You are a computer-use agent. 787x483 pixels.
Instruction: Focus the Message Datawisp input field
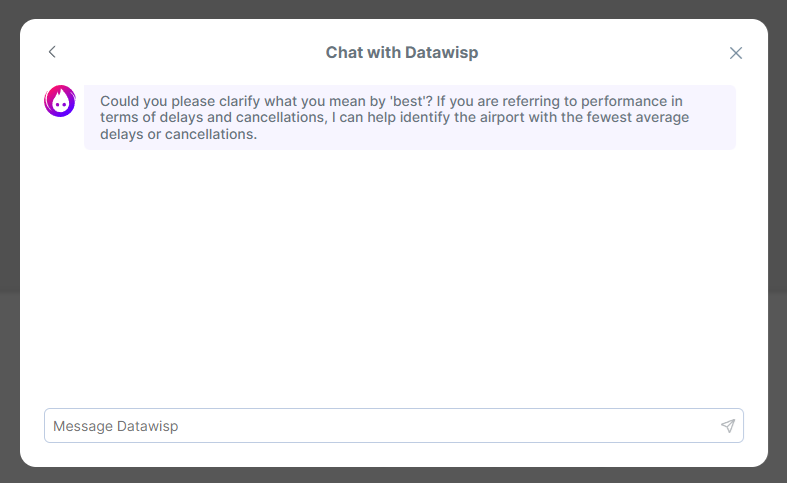pyautogui.click(x=380, y=426)
